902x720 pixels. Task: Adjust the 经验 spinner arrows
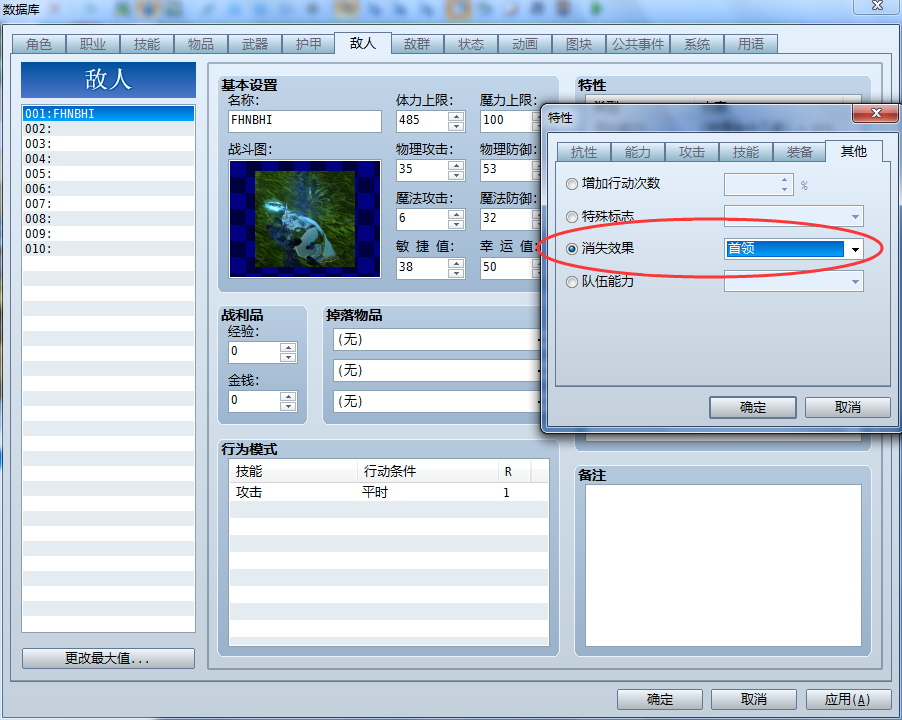click(288, 352)
